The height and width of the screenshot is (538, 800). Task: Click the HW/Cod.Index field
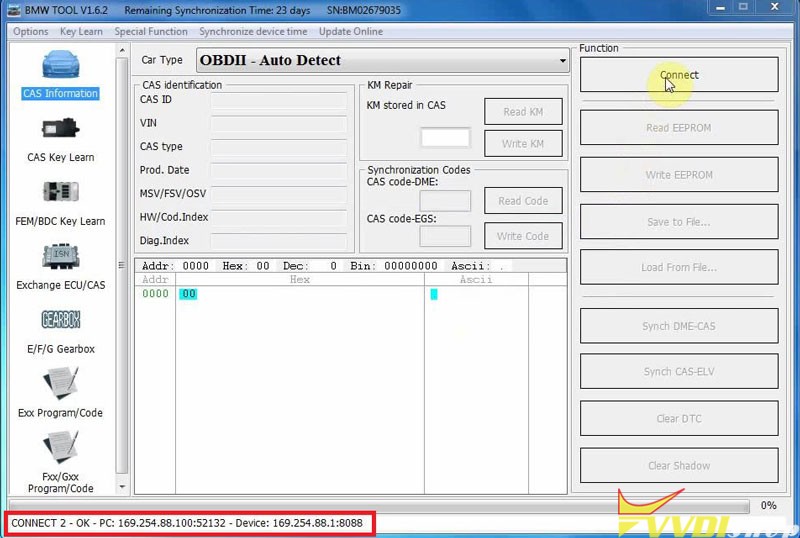tap(279, 217)
